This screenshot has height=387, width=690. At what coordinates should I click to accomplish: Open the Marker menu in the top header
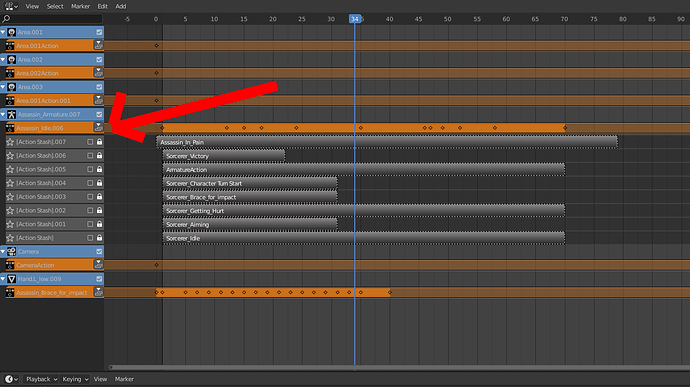(x=80, y=6)
